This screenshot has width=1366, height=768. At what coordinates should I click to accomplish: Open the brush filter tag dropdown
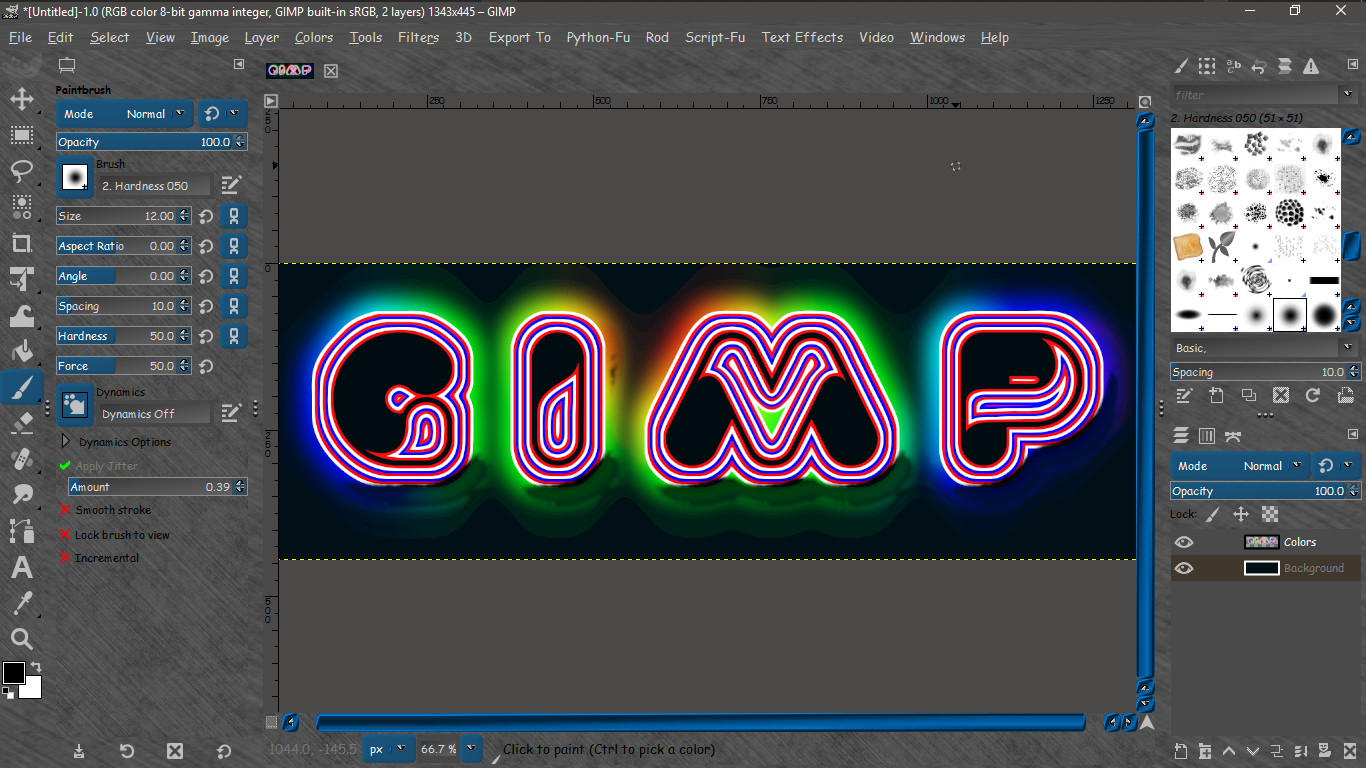[1347, 95]
